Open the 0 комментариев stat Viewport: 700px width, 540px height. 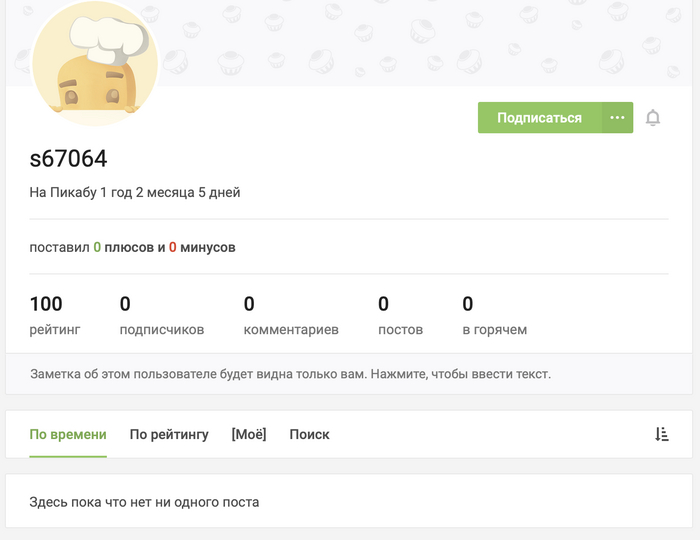pos(291,315)
